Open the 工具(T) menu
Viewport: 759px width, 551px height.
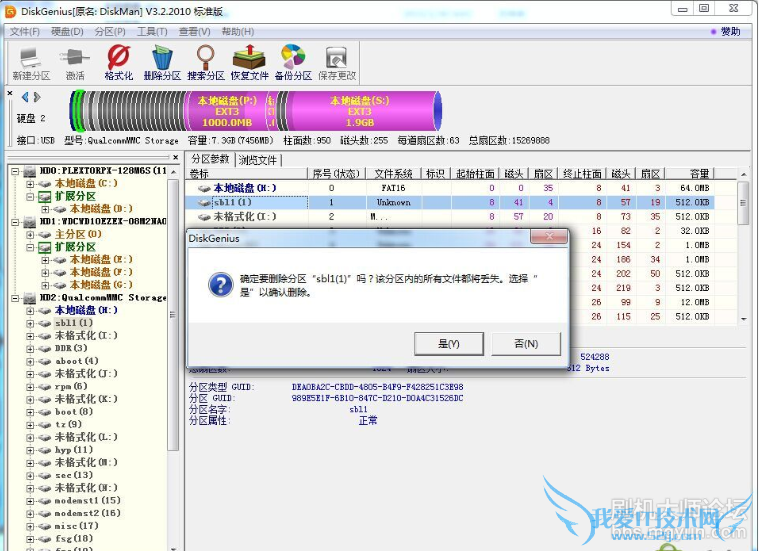[x=152, y=31]
